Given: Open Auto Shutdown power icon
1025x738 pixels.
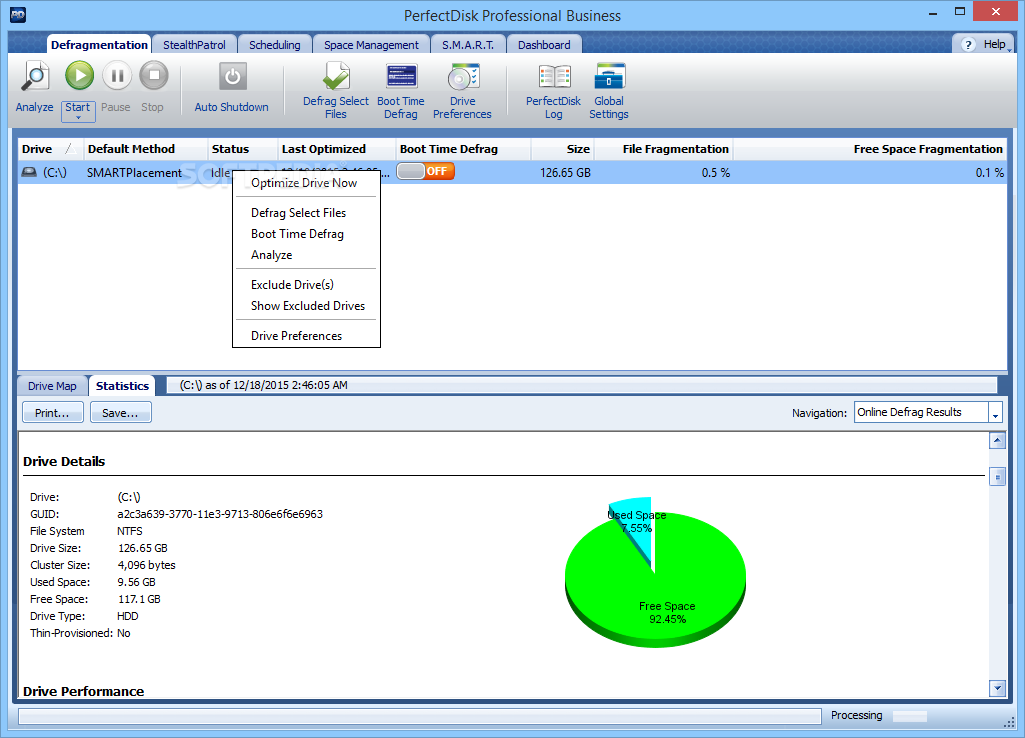Looking at the screenshot, I should point(232,77).
